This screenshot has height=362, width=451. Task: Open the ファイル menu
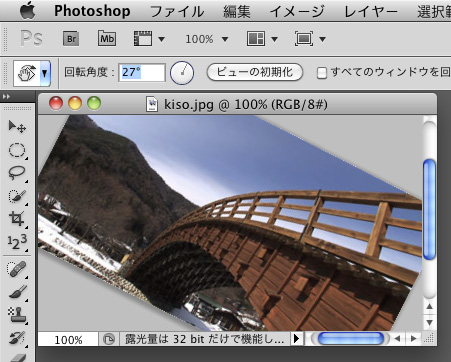click(x=177, y=11)
